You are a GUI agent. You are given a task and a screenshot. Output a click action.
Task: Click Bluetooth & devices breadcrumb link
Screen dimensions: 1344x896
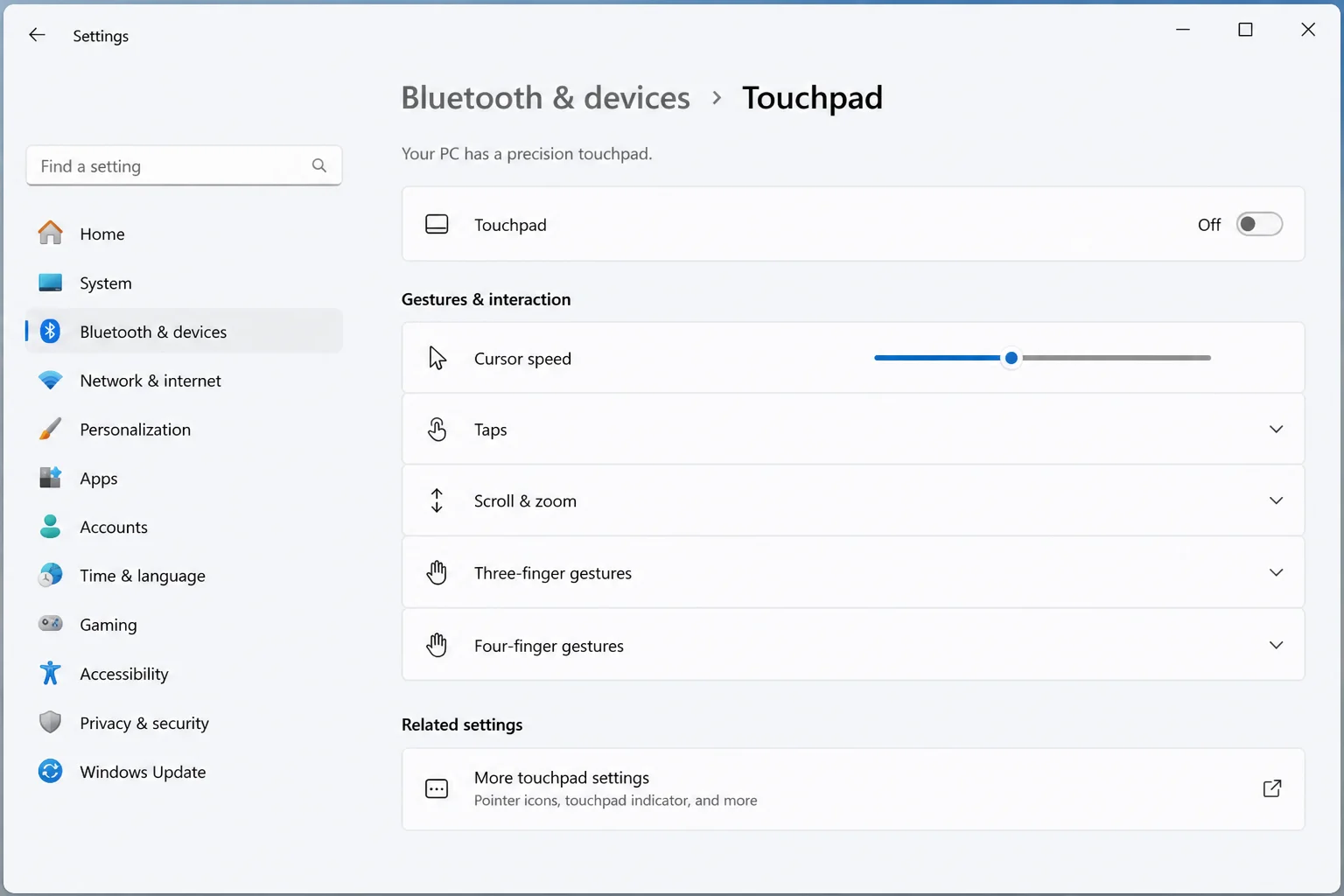pyautogui.click(x=545, y=98)
